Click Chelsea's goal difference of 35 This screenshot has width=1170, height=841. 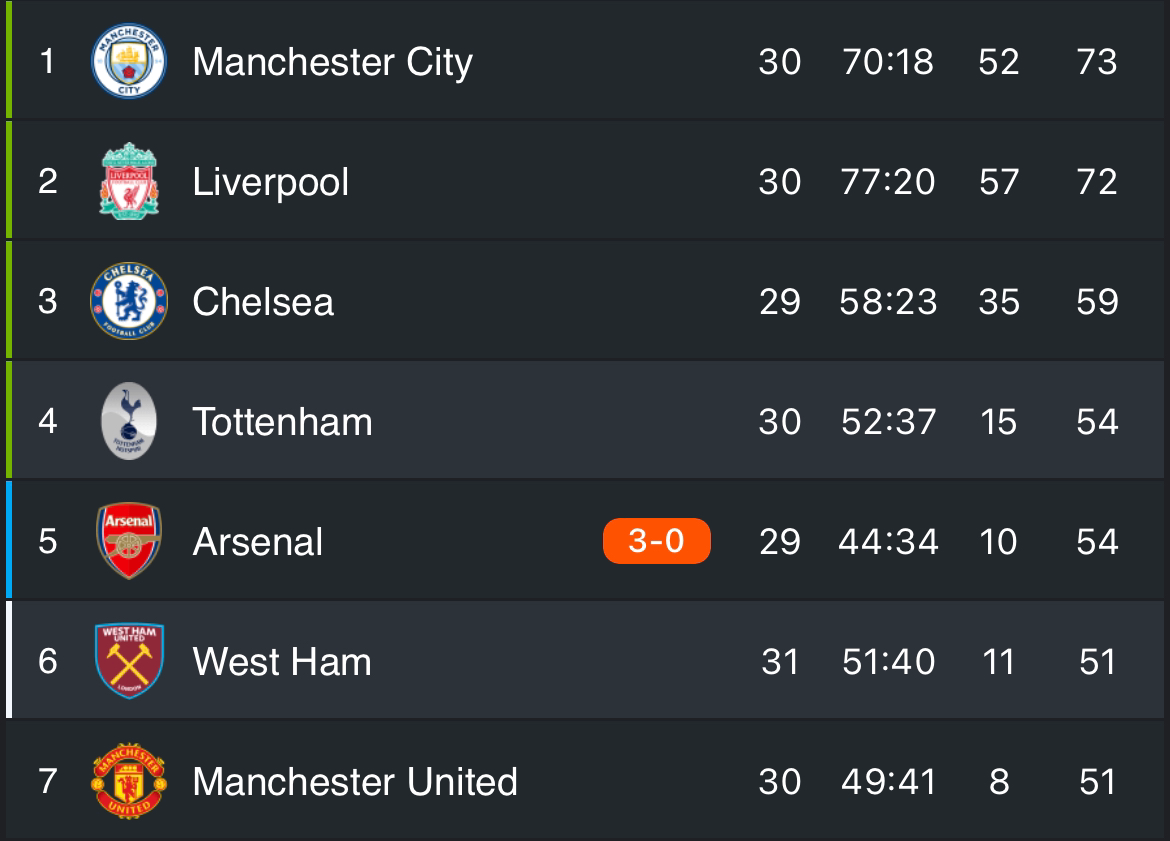pos(999,302)
